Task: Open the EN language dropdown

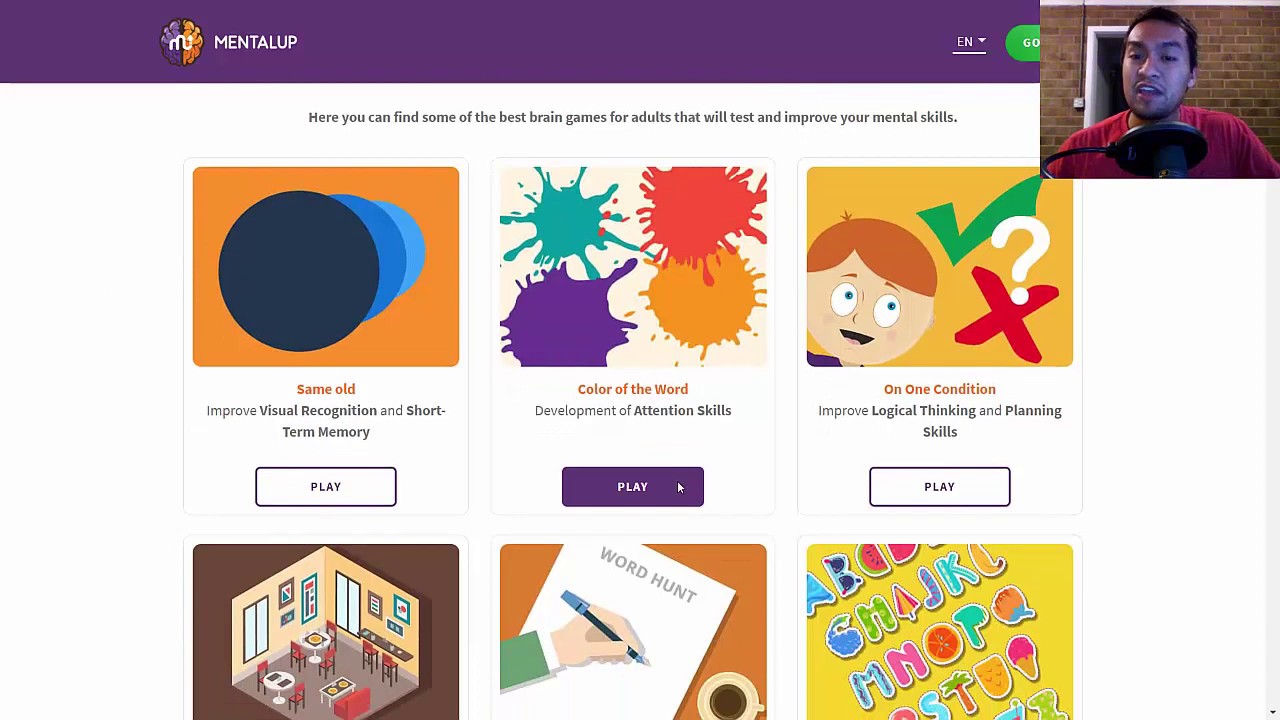Action: (x=970, y=42)
